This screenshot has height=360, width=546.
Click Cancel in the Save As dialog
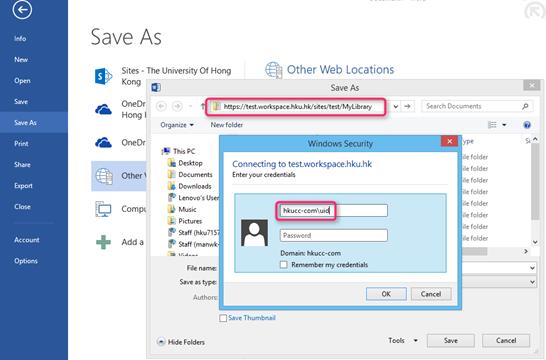pyautogui.click(x=506, y=341)
